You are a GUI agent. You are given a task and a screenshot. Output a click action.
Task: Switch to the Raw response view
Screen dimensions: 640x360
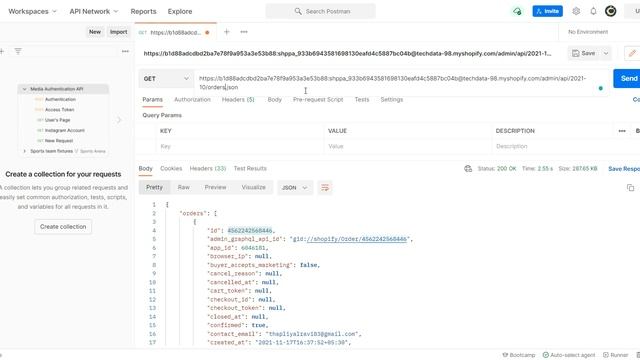[183, 187]
